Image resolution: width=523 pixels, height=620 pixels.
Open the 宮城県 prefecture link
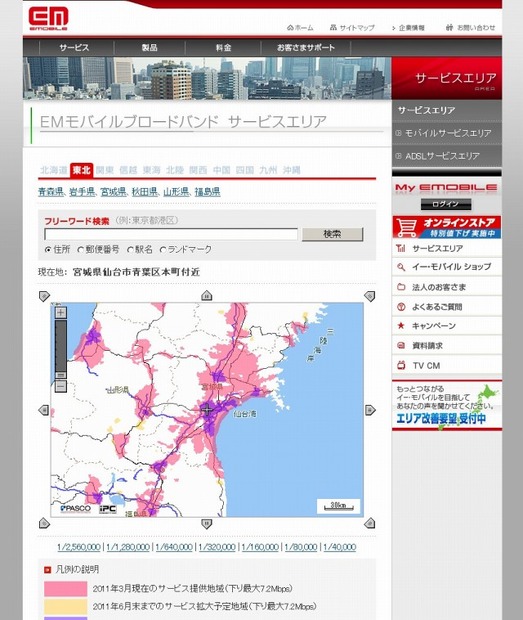point(113,192)
